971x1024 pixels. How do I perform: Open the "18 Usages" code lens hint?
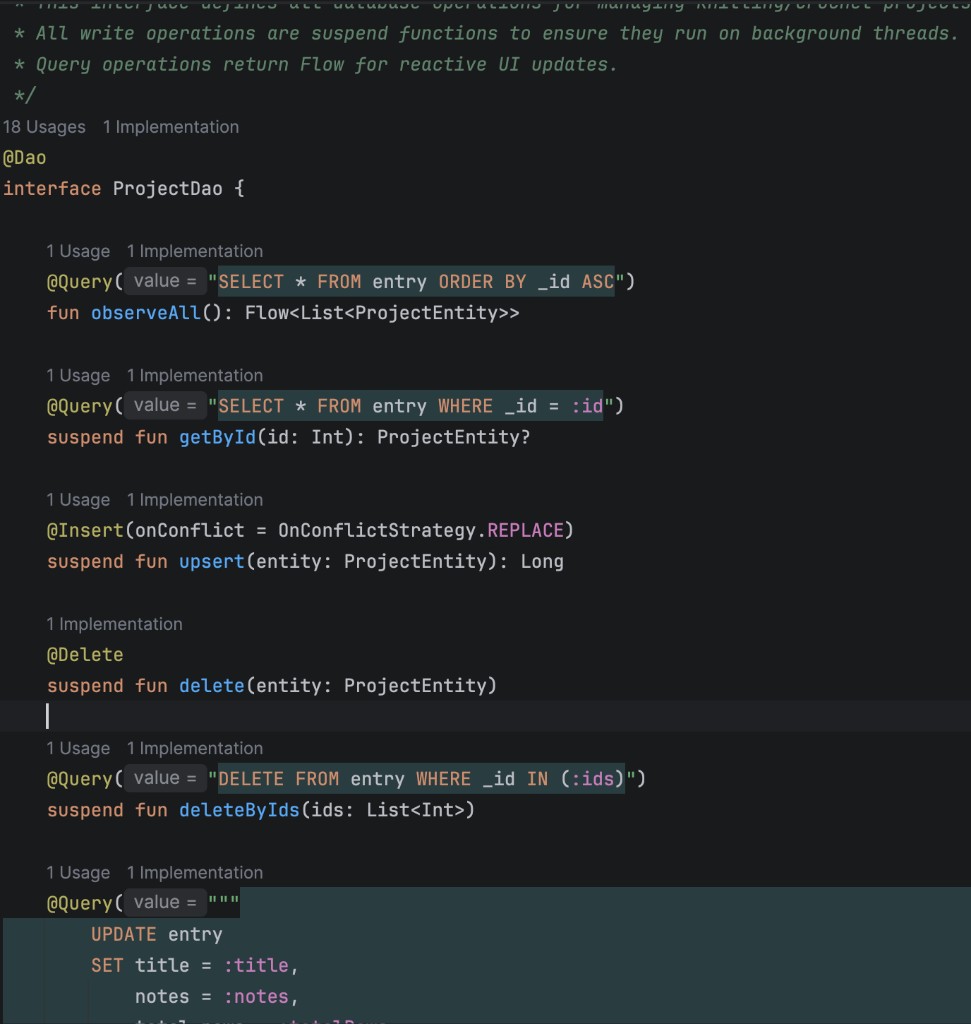tap(44, 127)
